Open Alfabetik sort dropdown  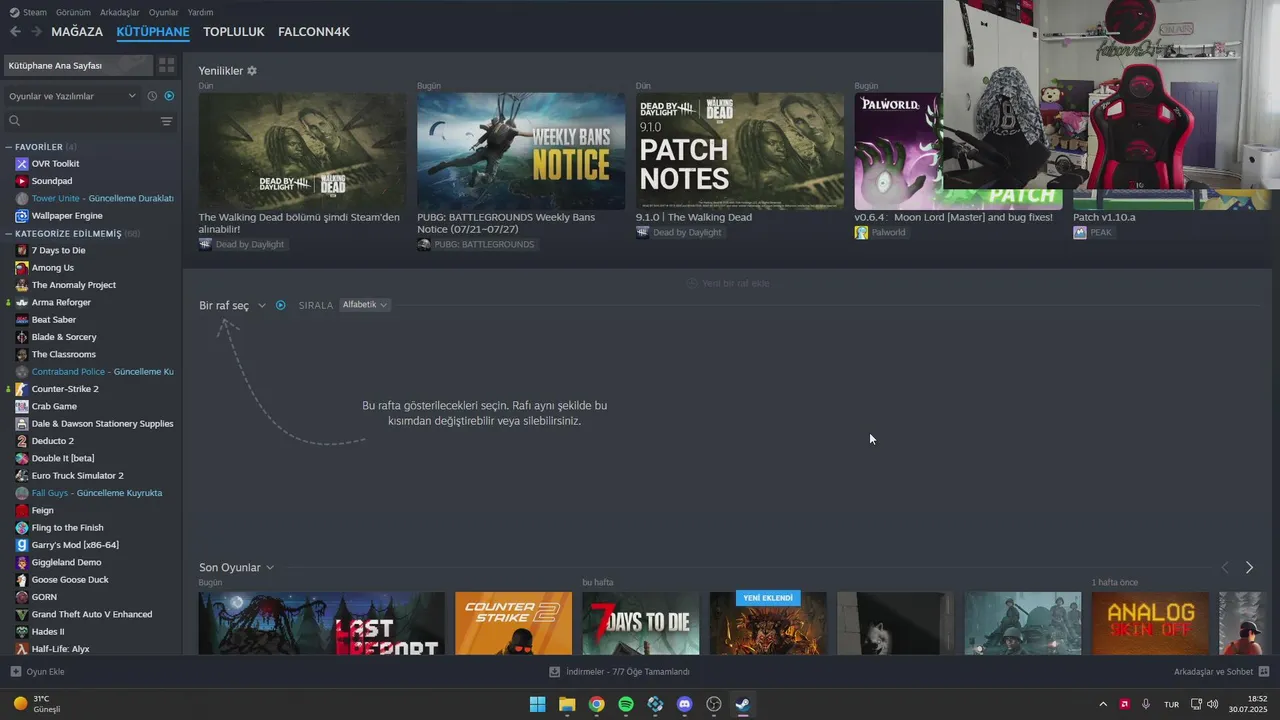click(365, 305)
